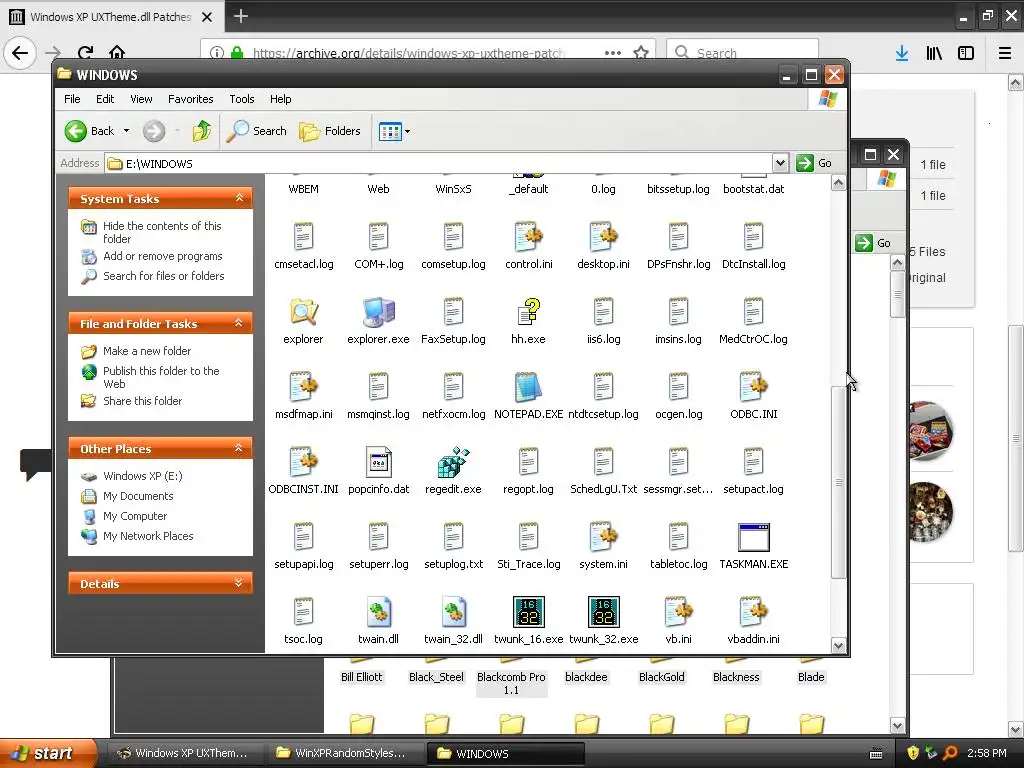Click the Search toolbar button
1024x768 pixels.
coord(257,131)
